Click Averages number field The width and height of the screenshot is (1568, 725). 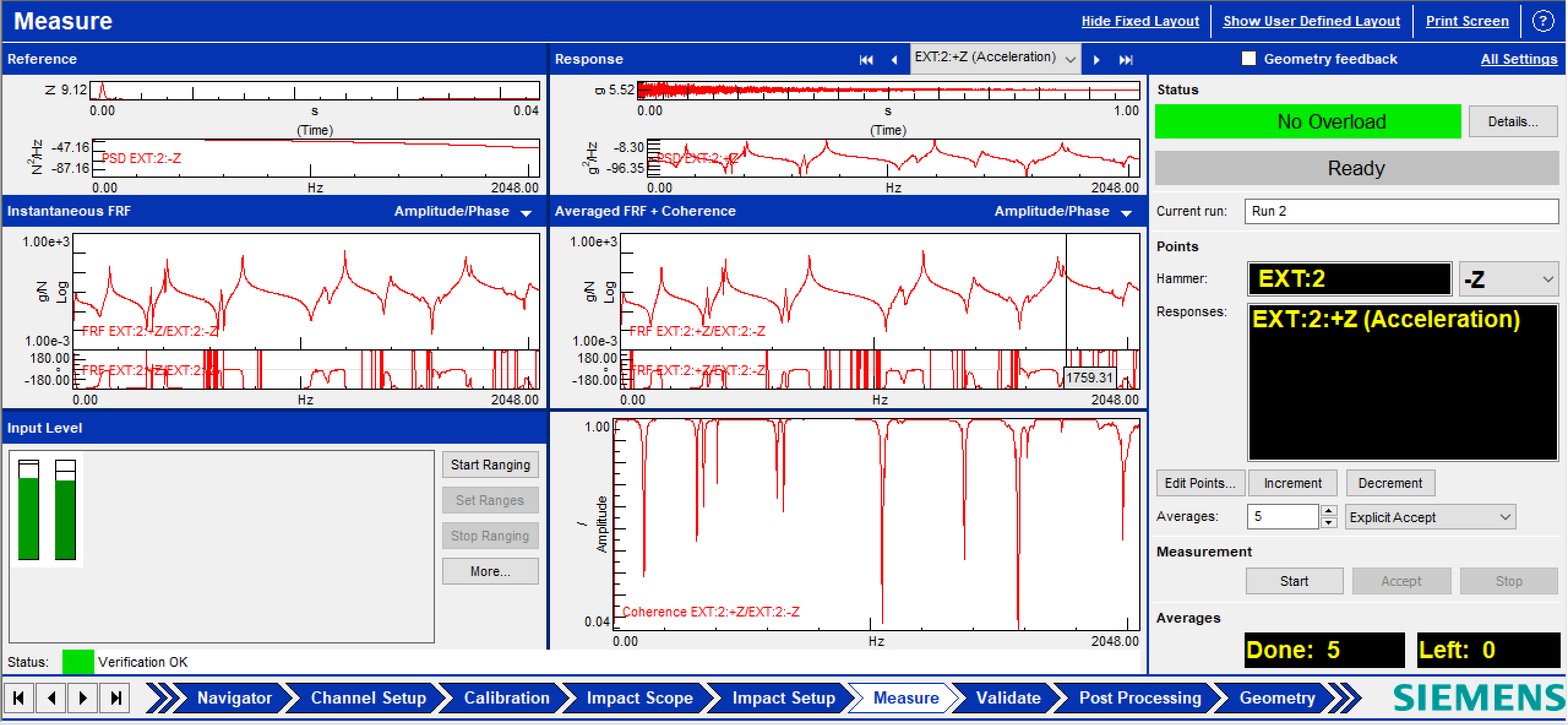(1283, 517)
